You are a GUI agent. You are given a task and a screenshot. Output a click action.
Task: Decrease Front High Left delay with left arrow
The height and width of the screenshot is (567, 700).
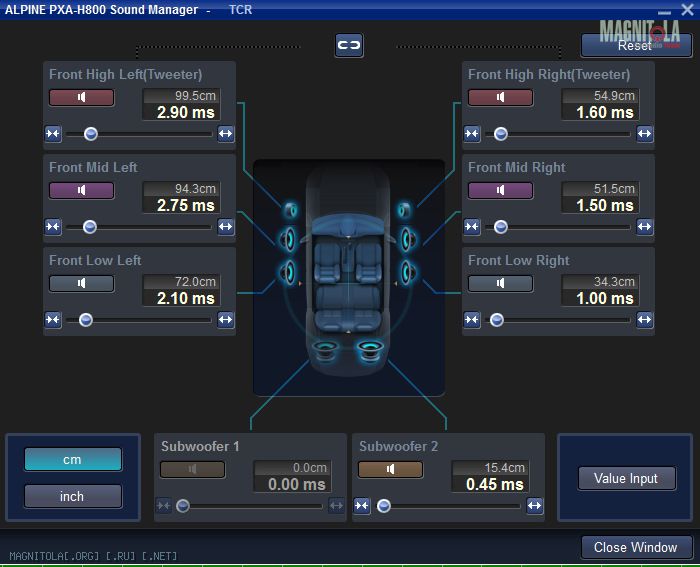point(53,134)
